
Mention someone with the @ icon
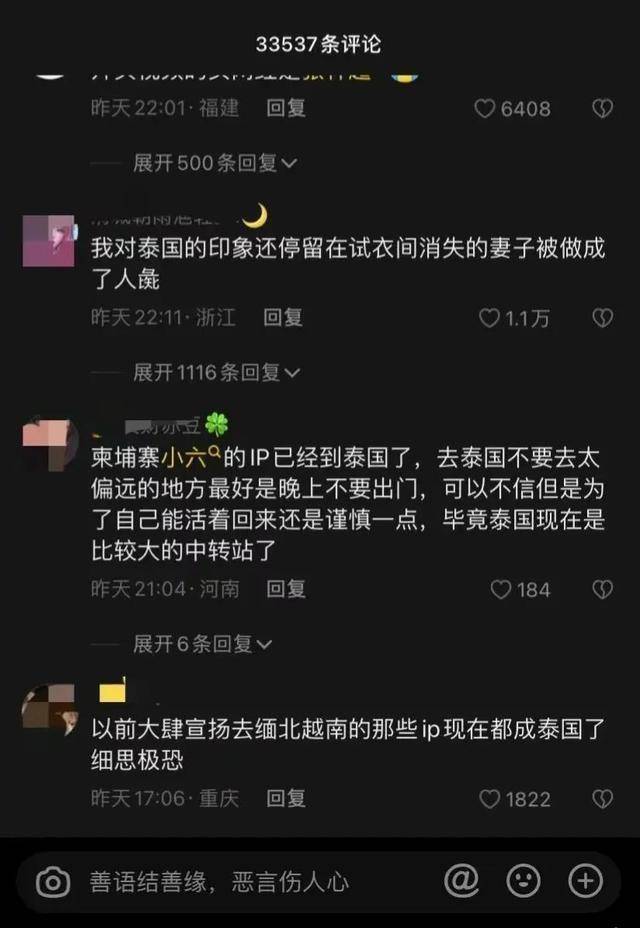click(462, 881)
